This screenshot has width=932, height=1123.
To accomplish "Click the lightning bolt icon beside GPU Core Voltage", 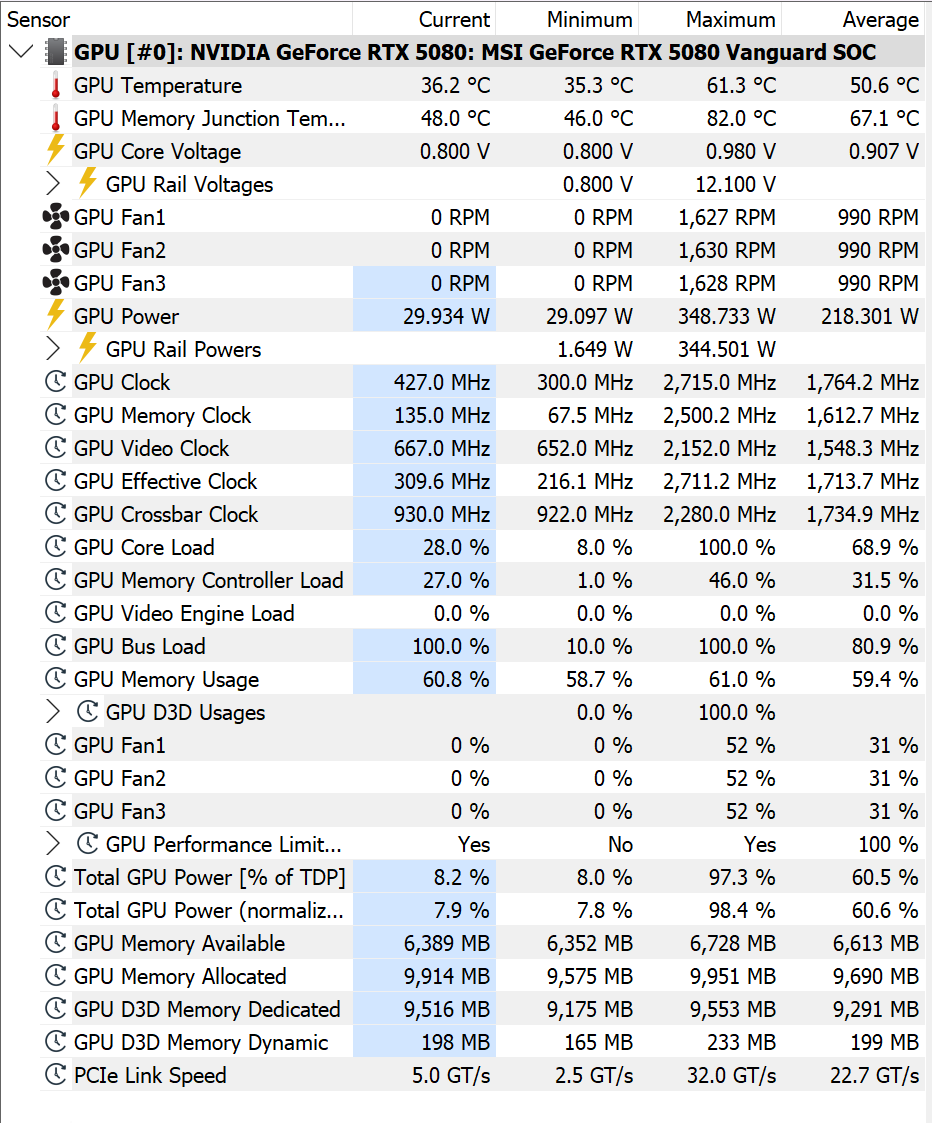I will [x=55, y=150].
